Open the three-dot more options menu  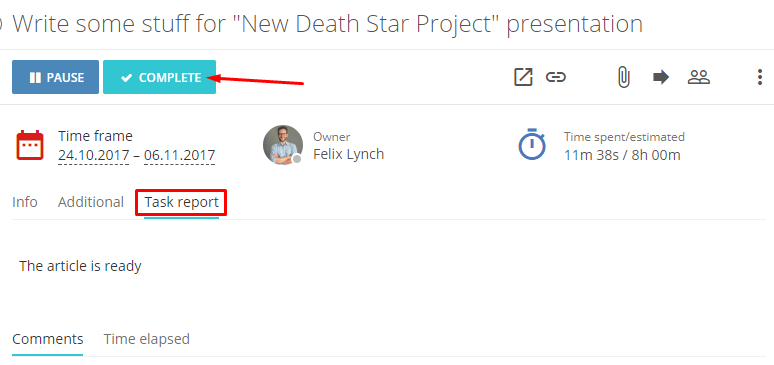click(x=760, y=77)
